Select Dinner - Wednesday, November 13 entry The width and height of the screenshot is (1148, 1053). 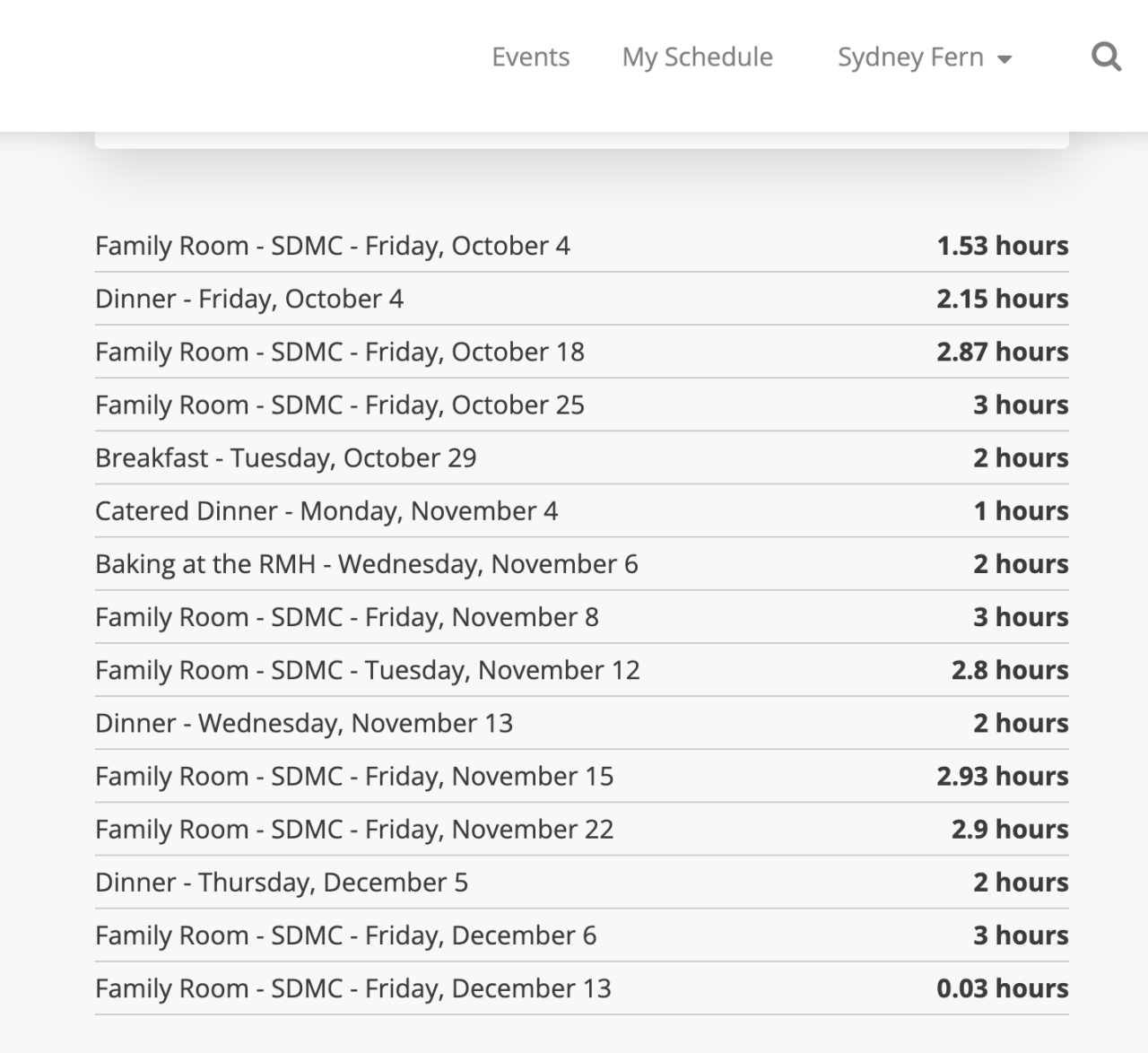click(x=304, y=722)
